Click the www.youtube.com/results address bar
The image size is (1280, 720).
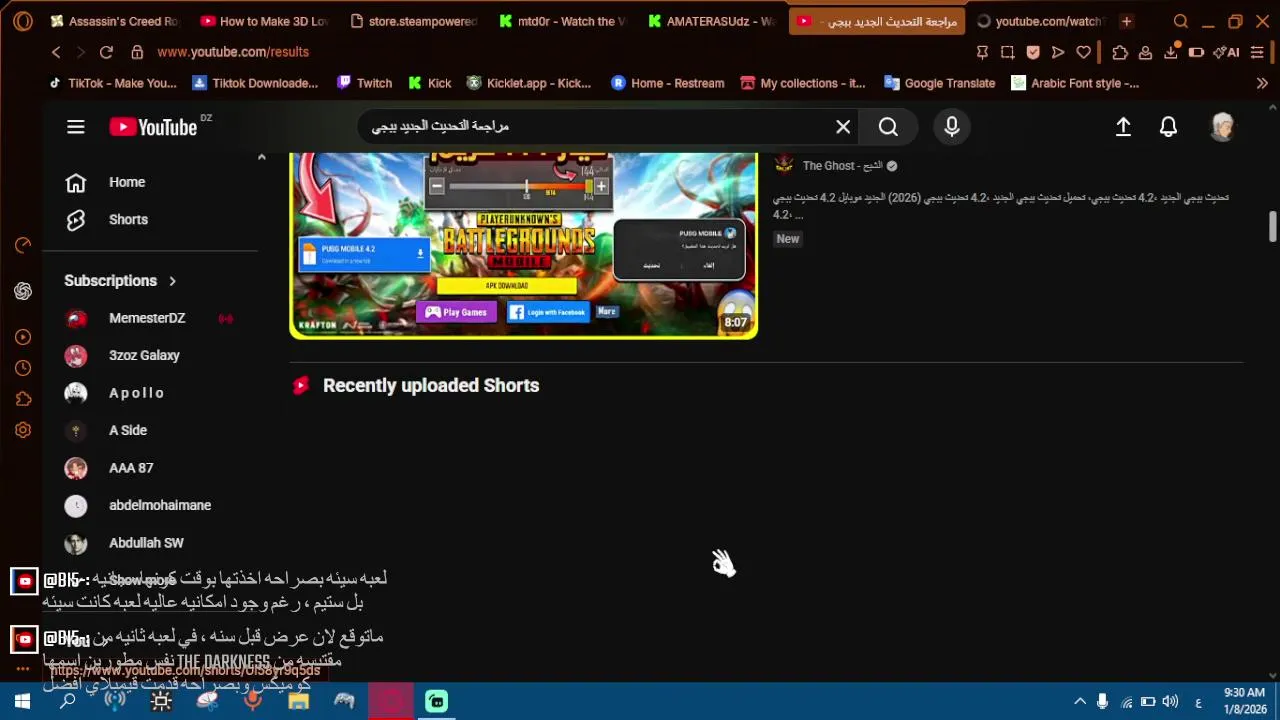pyautogui.click(x=233, y=52)
